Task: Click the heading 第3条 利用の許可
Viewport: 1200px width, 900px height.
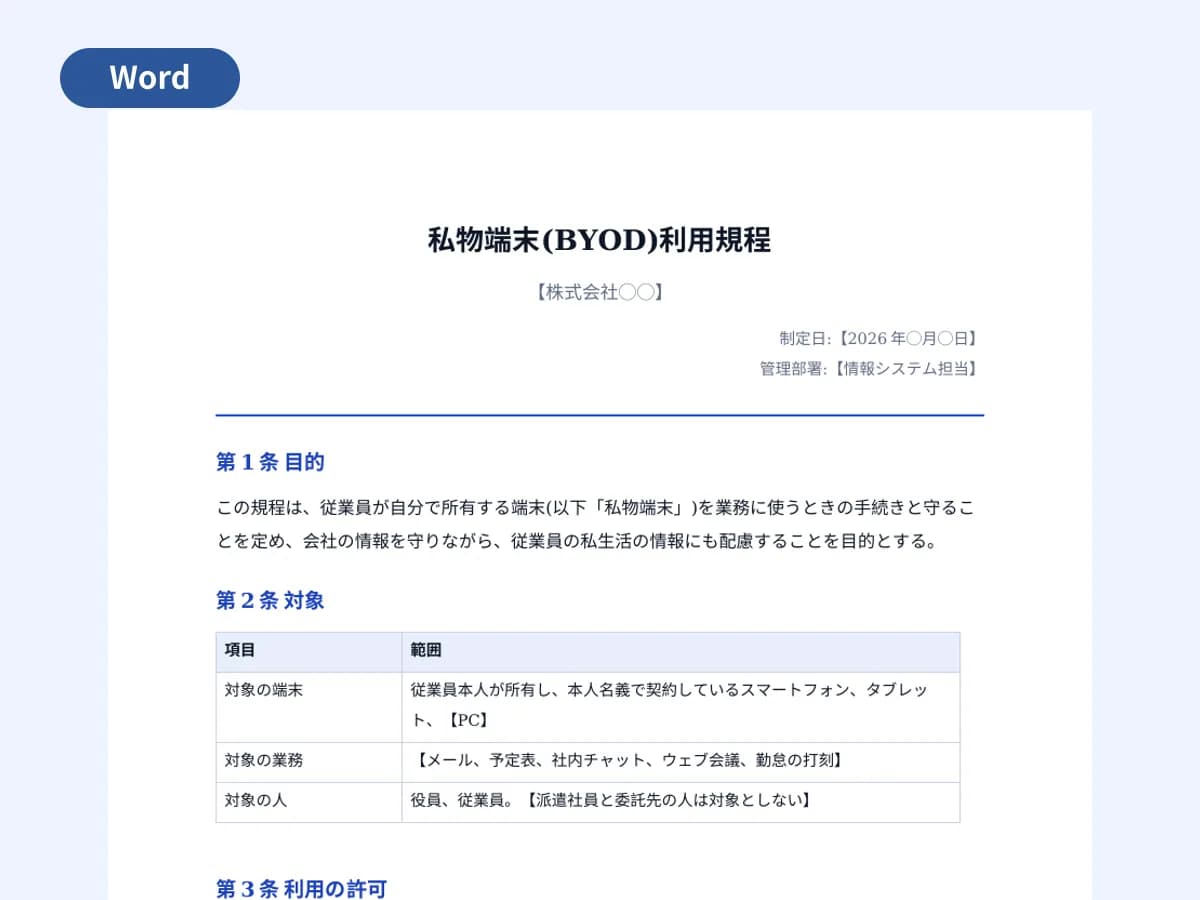Action: (x=302, y=889)
